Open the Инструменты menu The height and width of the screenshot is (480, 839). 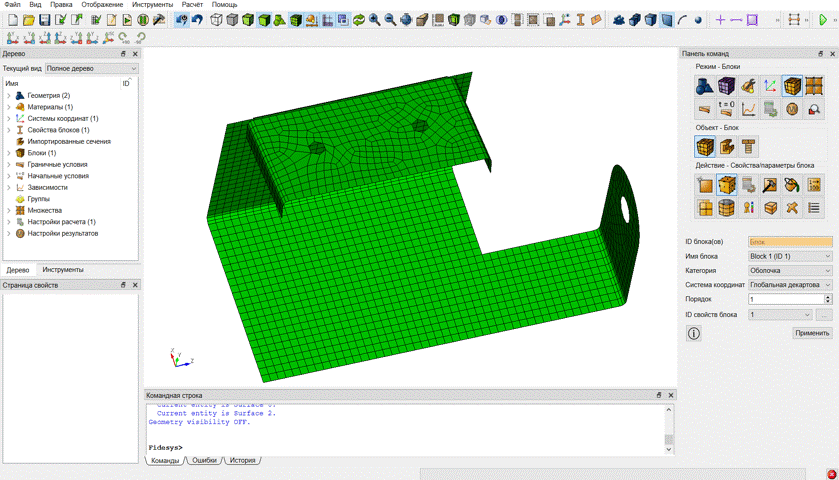[x=152, y=4]
